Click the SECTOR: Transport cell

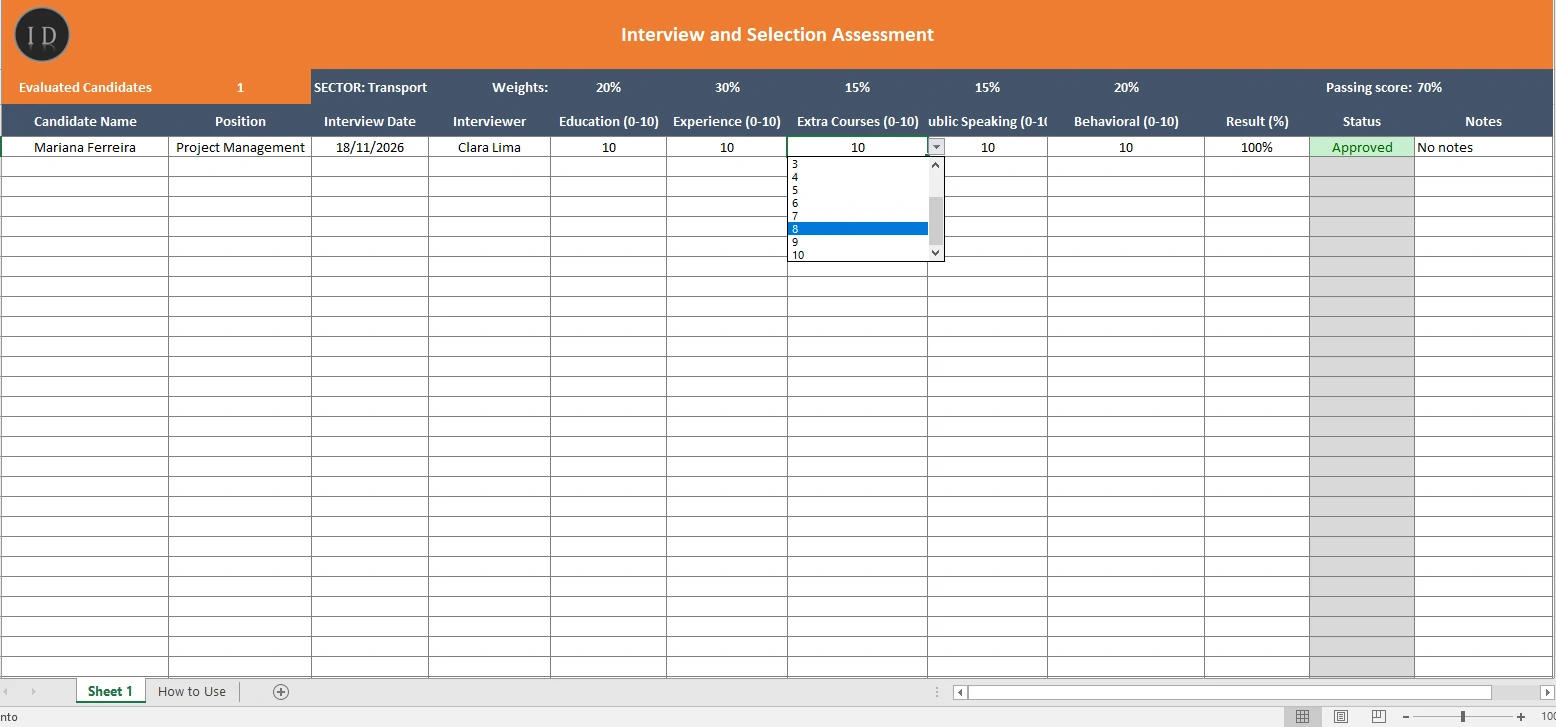pos(370,87)
